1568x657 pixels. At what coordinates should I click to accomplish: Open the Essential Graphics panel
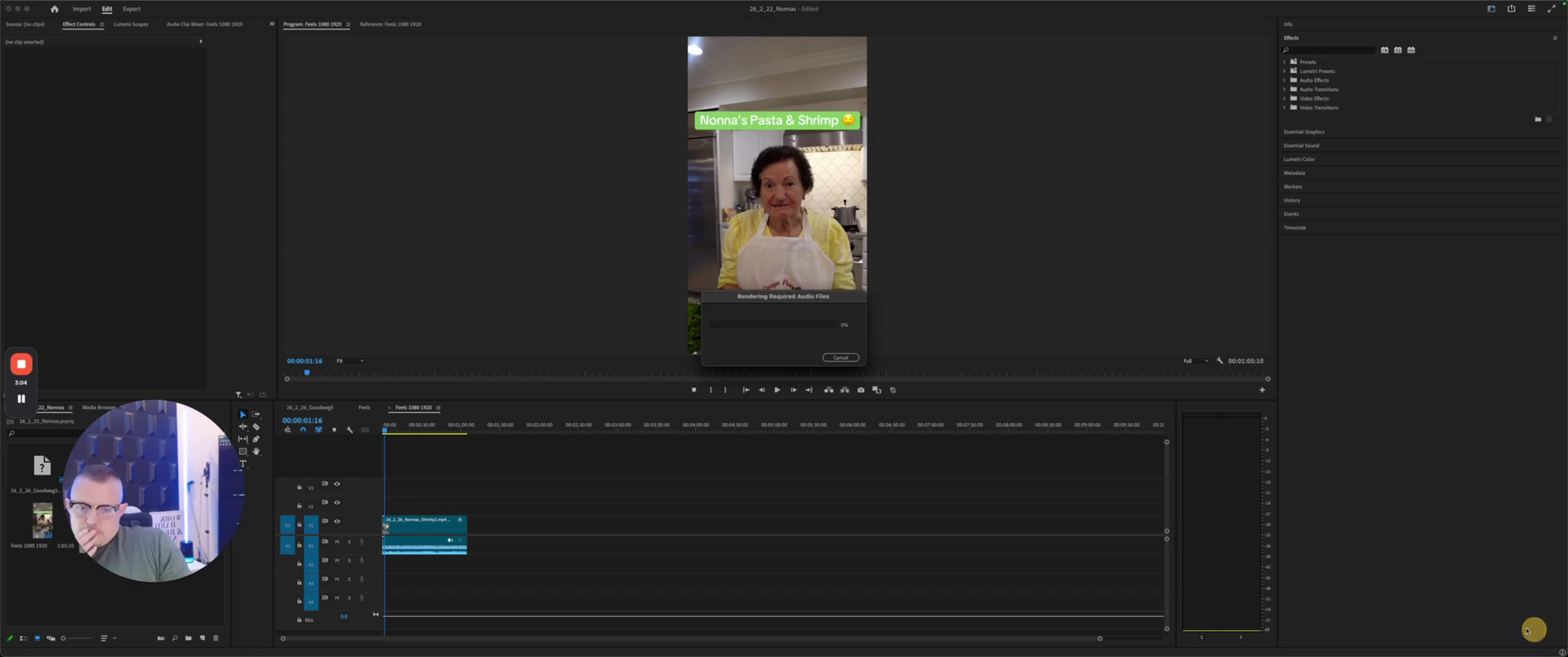pyautogui.click(x=1304, y=132)
